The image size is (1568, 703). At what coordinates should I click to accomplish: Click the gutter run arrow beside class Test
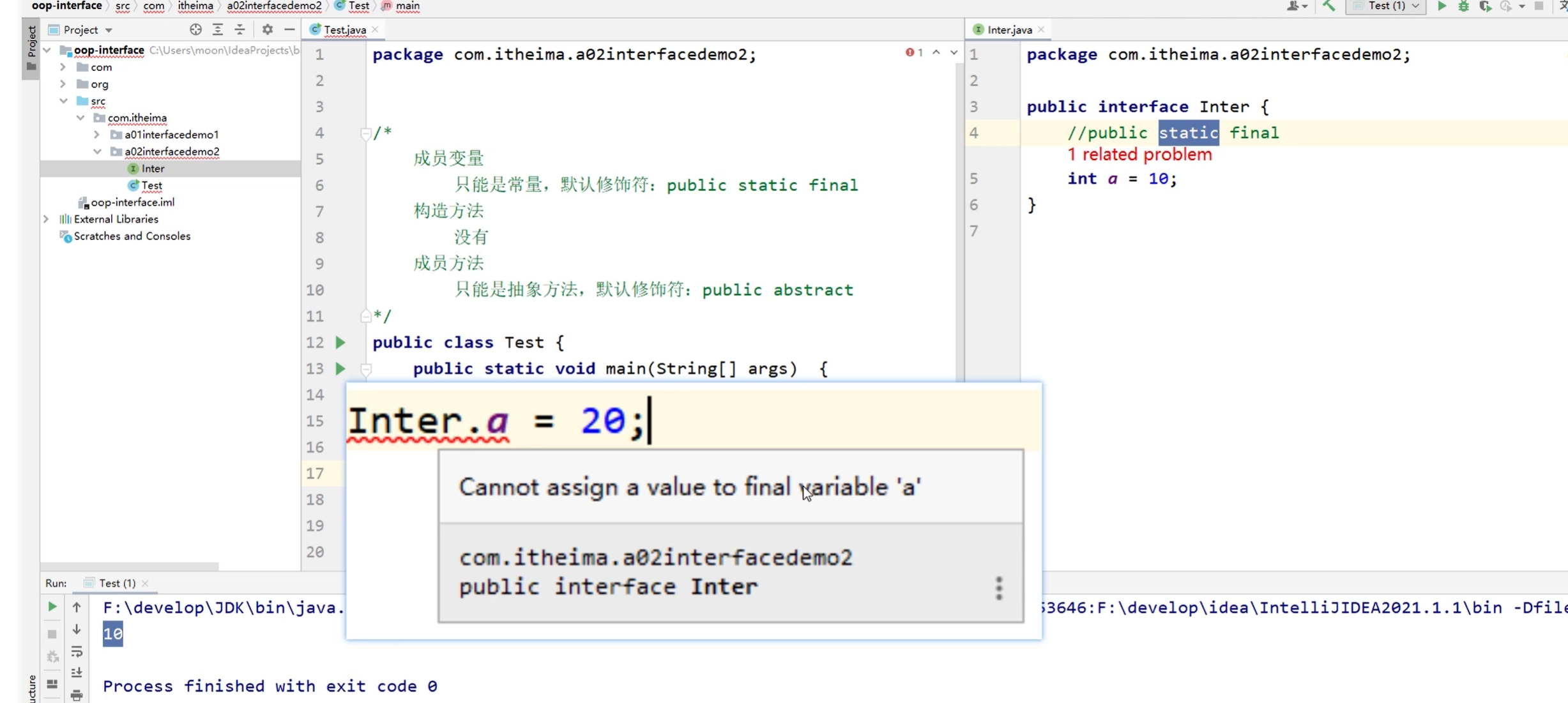[340, 342]
